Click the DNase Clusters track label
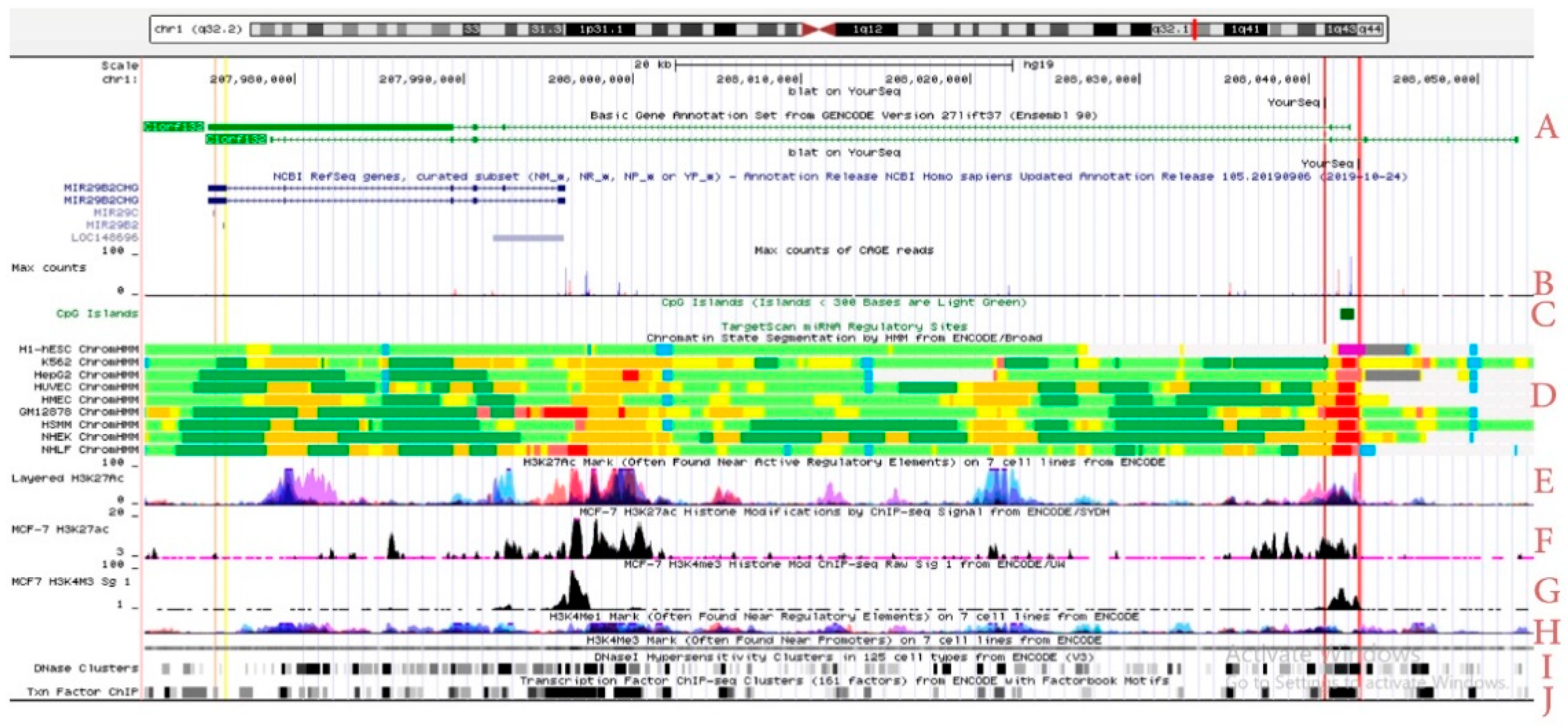Image resolution: width=1568 pixels, height=726 pixels. tap(86, 668)
